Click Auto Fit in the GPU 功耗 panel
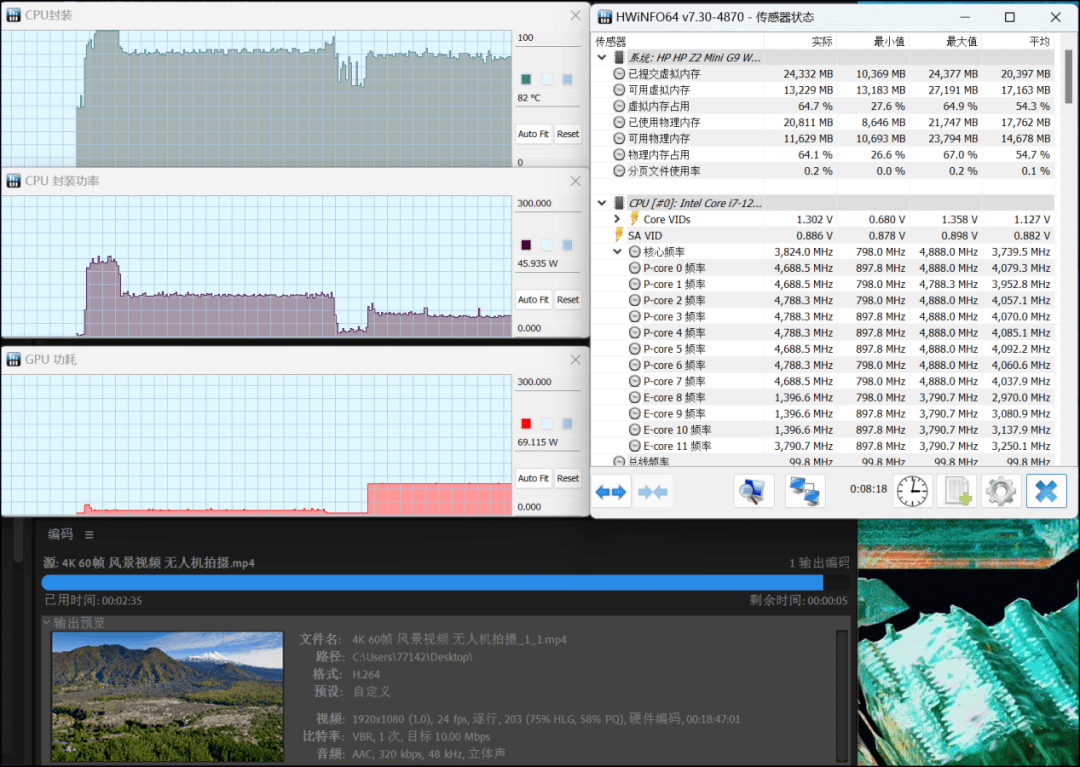 (x=533, y=478)
